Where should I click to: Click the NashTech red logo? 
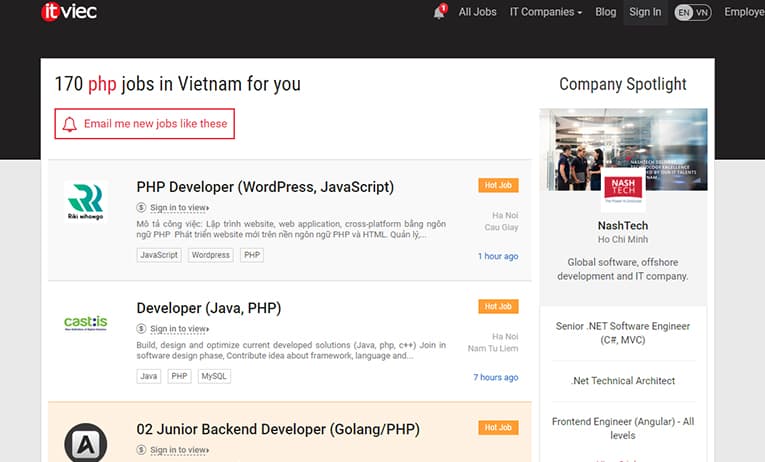click(x=623, y=189)
